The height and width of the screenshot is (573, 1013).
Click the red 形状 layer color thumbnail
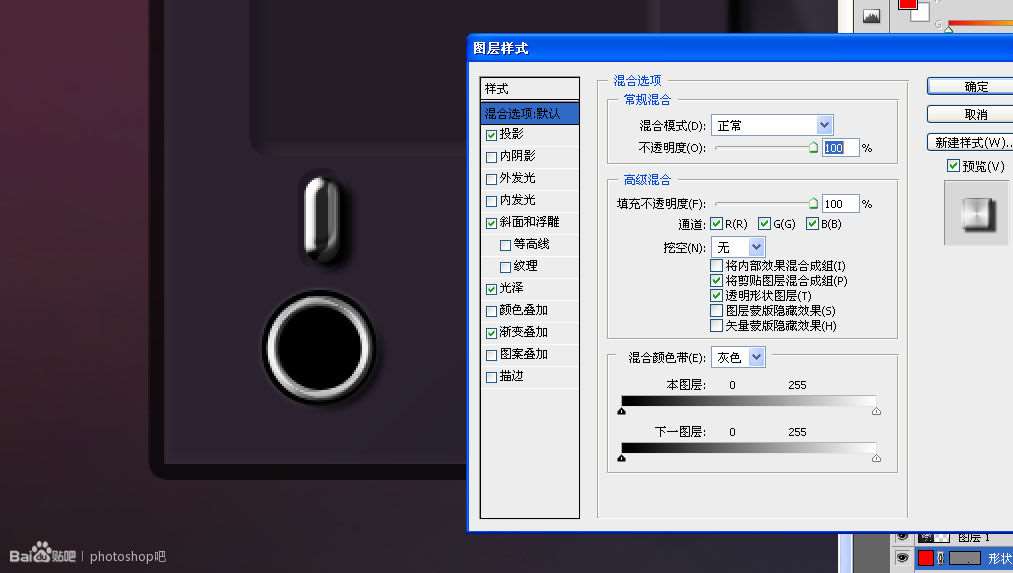(x=926, y=558)
